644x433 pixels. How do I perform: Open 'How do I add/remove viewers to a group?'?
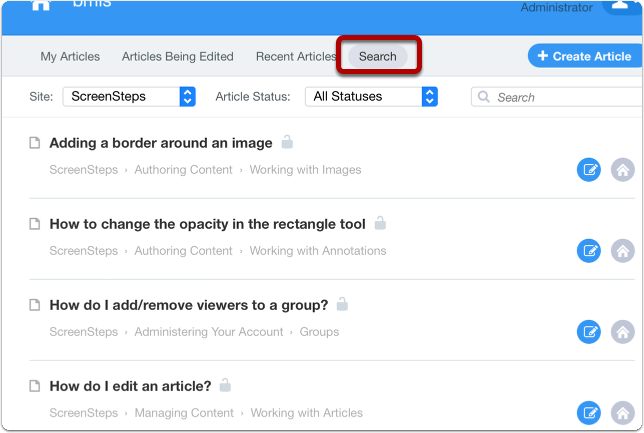click(x=189, y=305)
